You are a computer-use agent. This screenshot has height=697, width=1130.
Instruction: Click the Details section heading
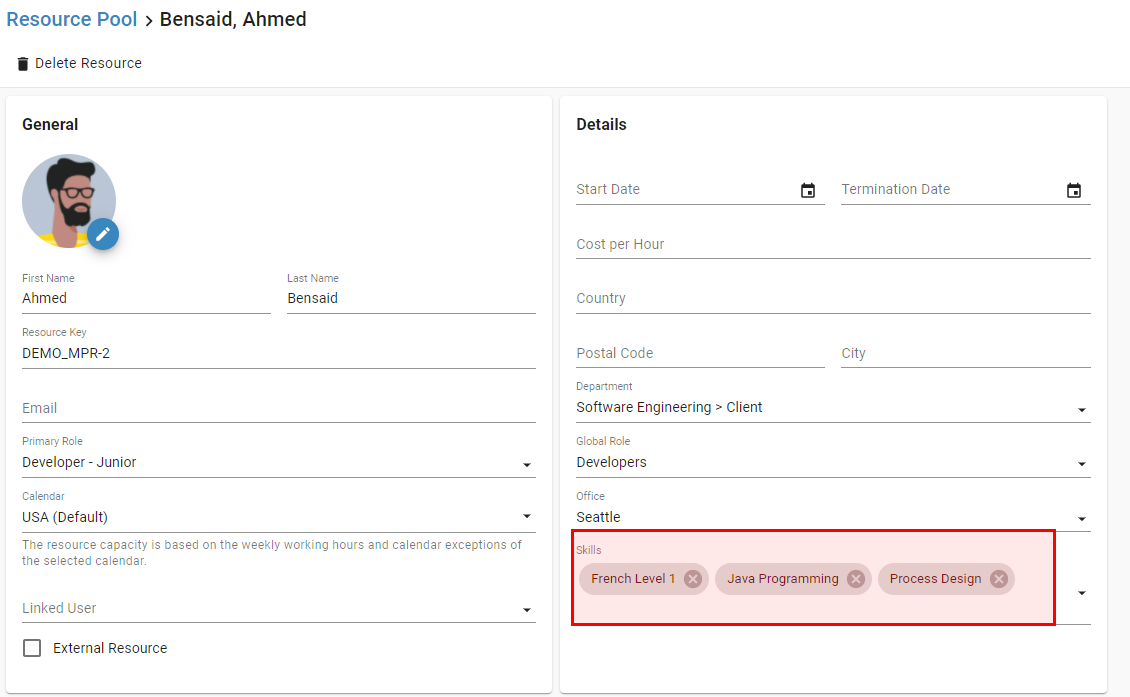(601, 124)
